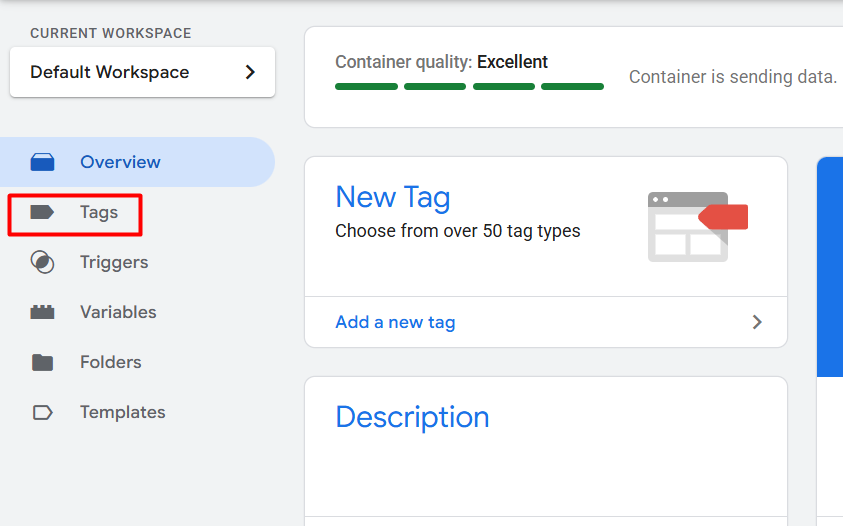Viewport: 843px width, 526px height.
Task: Click the Overview icon in the sidebar
Action: 42,162
